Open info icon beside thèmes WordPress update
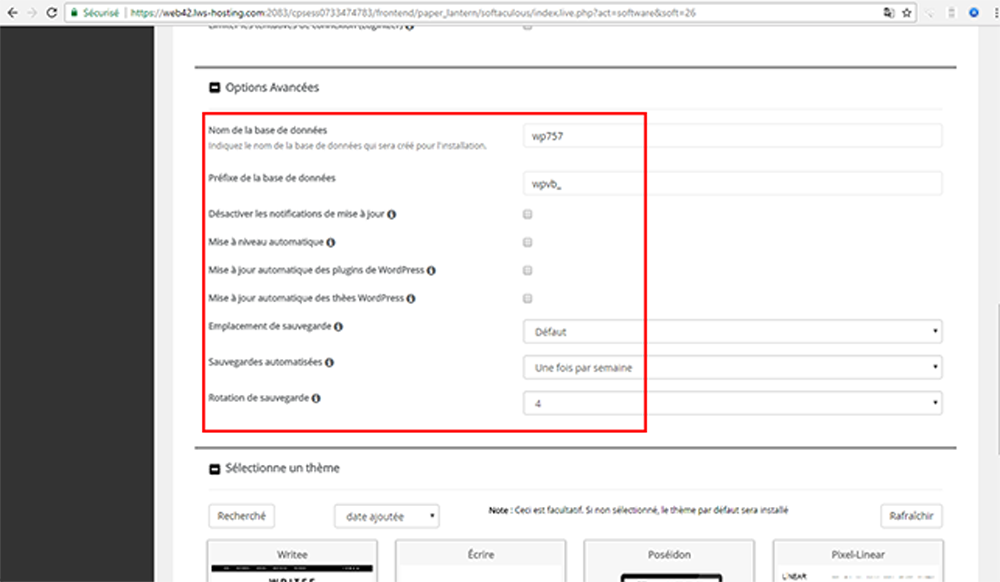1000x582 pixels. coord(411,298)
